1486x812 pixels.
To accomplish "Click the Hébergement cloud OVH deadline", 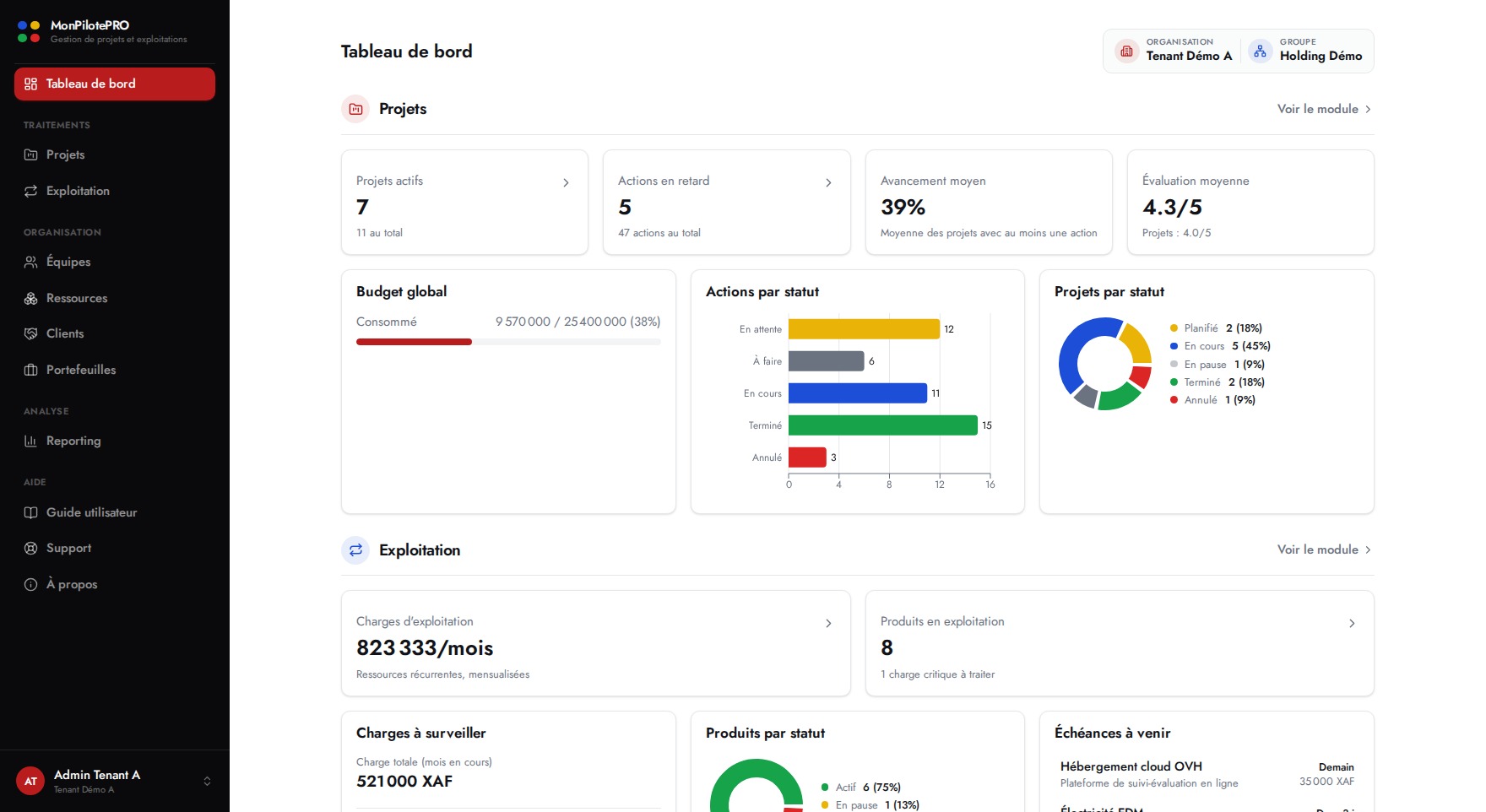I will 1207,774.
